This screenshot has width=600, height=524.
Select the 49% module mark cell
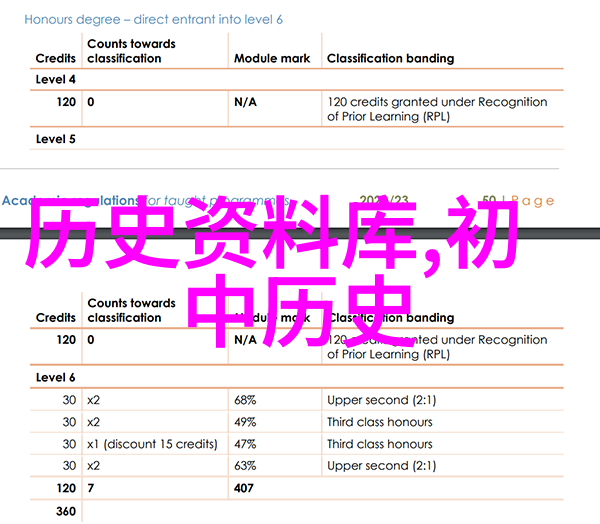[245, 421]
